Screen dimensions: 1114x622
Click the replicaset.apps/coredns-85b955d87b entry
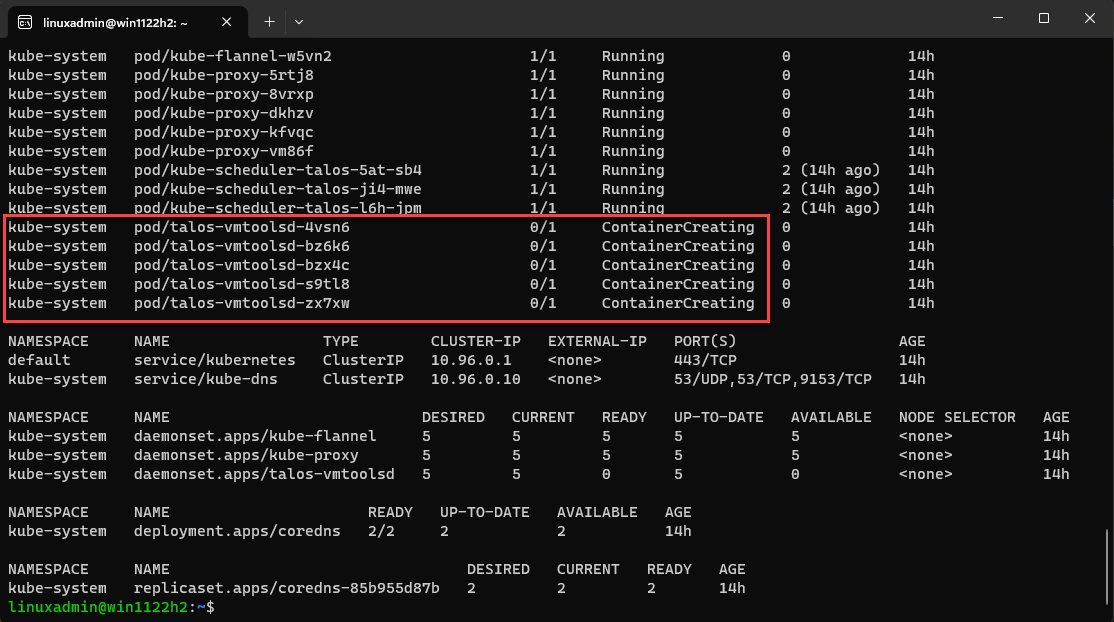click(286, 588)
